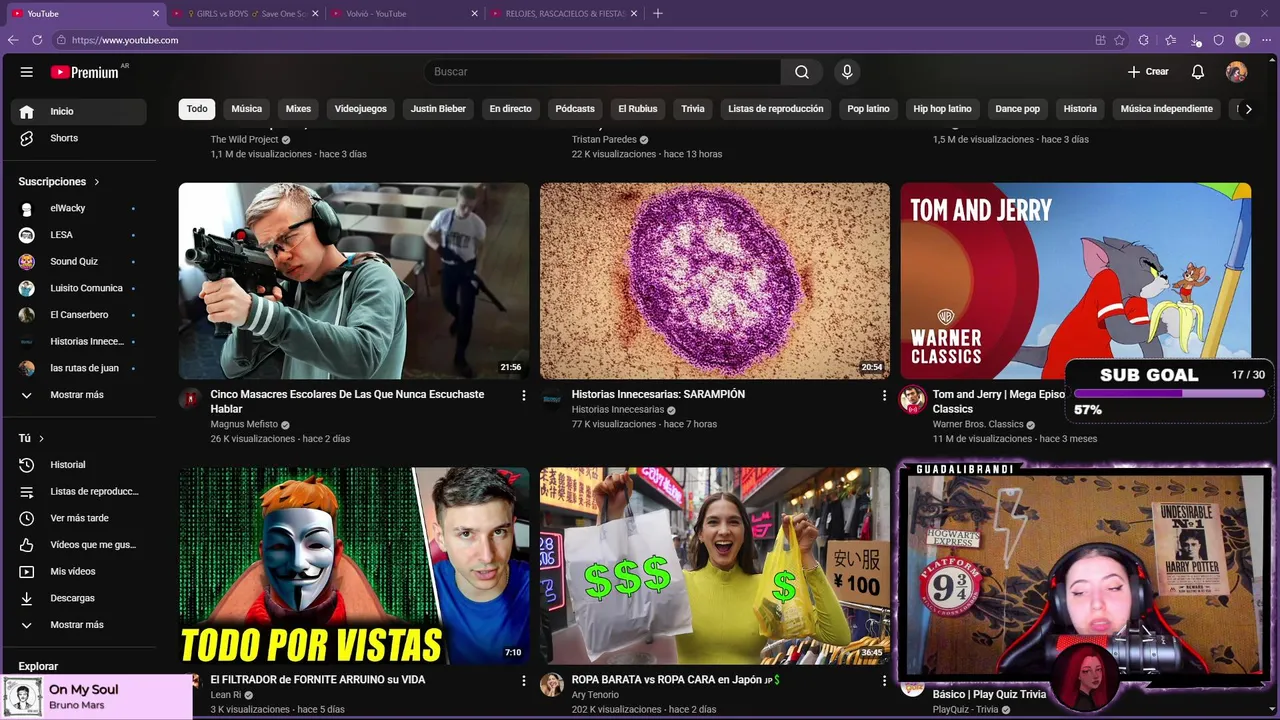Expand Mostrar más below Descargas
This screenshot has width=1280, height=720.
pyautogui.click(x=78, y=625)
